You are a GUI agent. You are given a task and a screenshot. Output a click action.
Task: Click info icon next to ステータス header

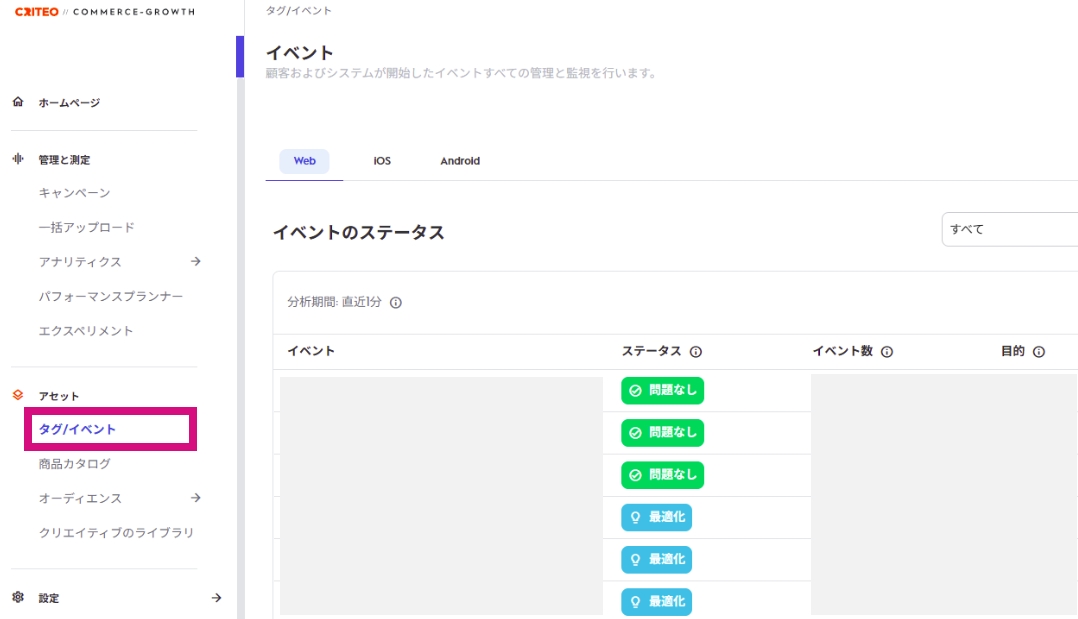tap(696, 351)
